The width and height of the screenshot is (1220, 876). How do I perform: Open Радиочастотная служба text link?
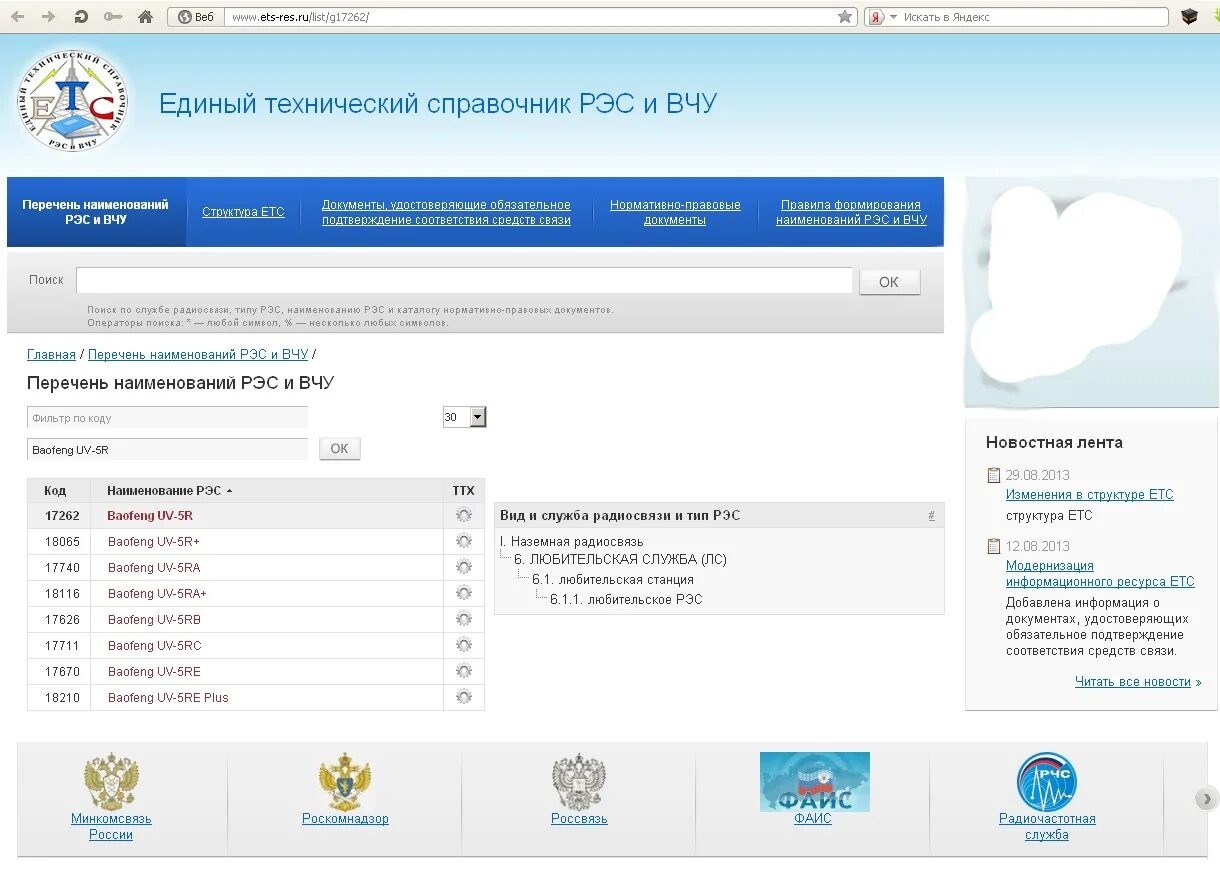pyautogui.click(x=1047, y=826)
